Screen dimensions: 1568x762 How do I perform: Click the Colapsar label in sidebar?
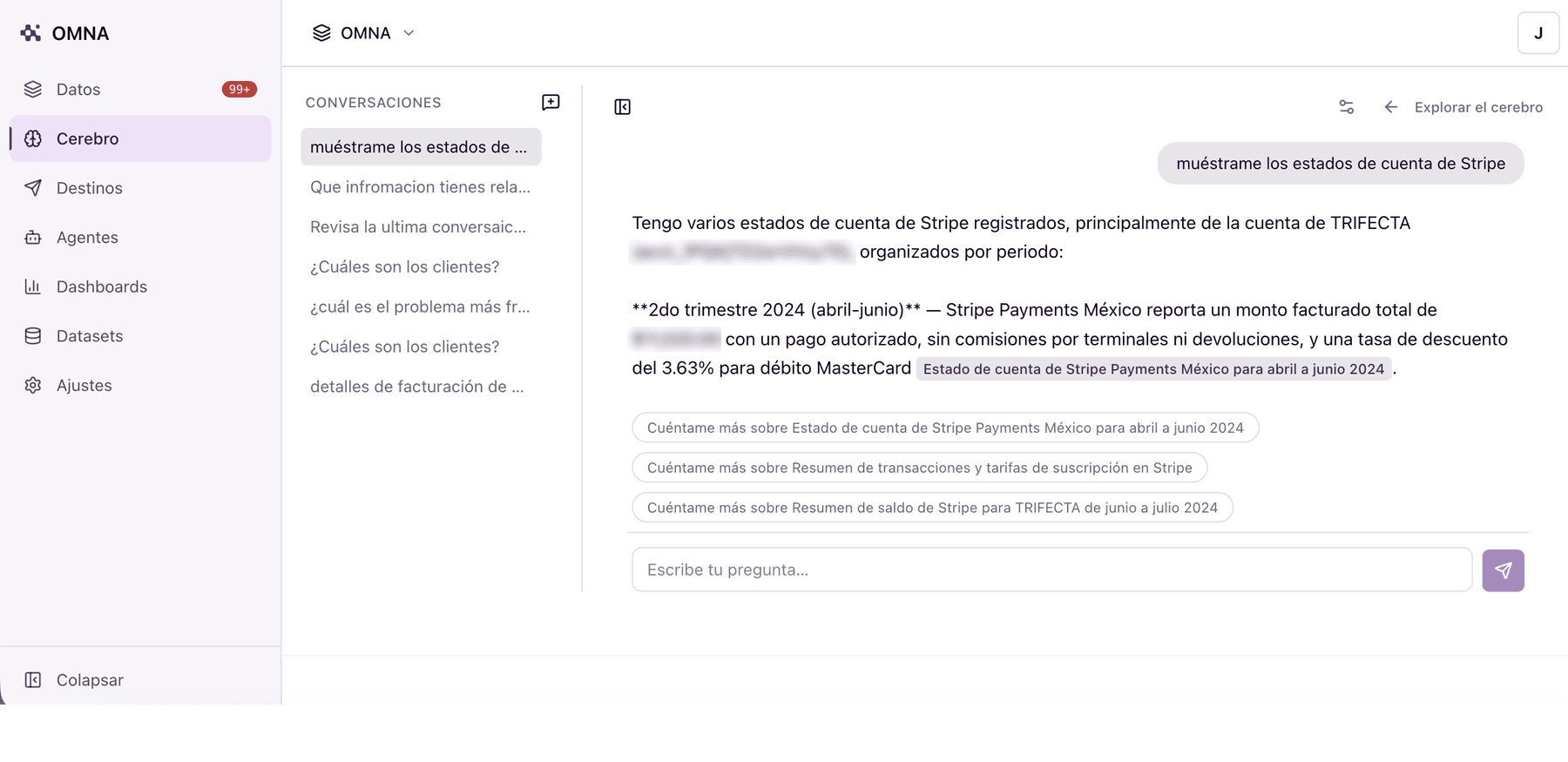coord(90,680)
